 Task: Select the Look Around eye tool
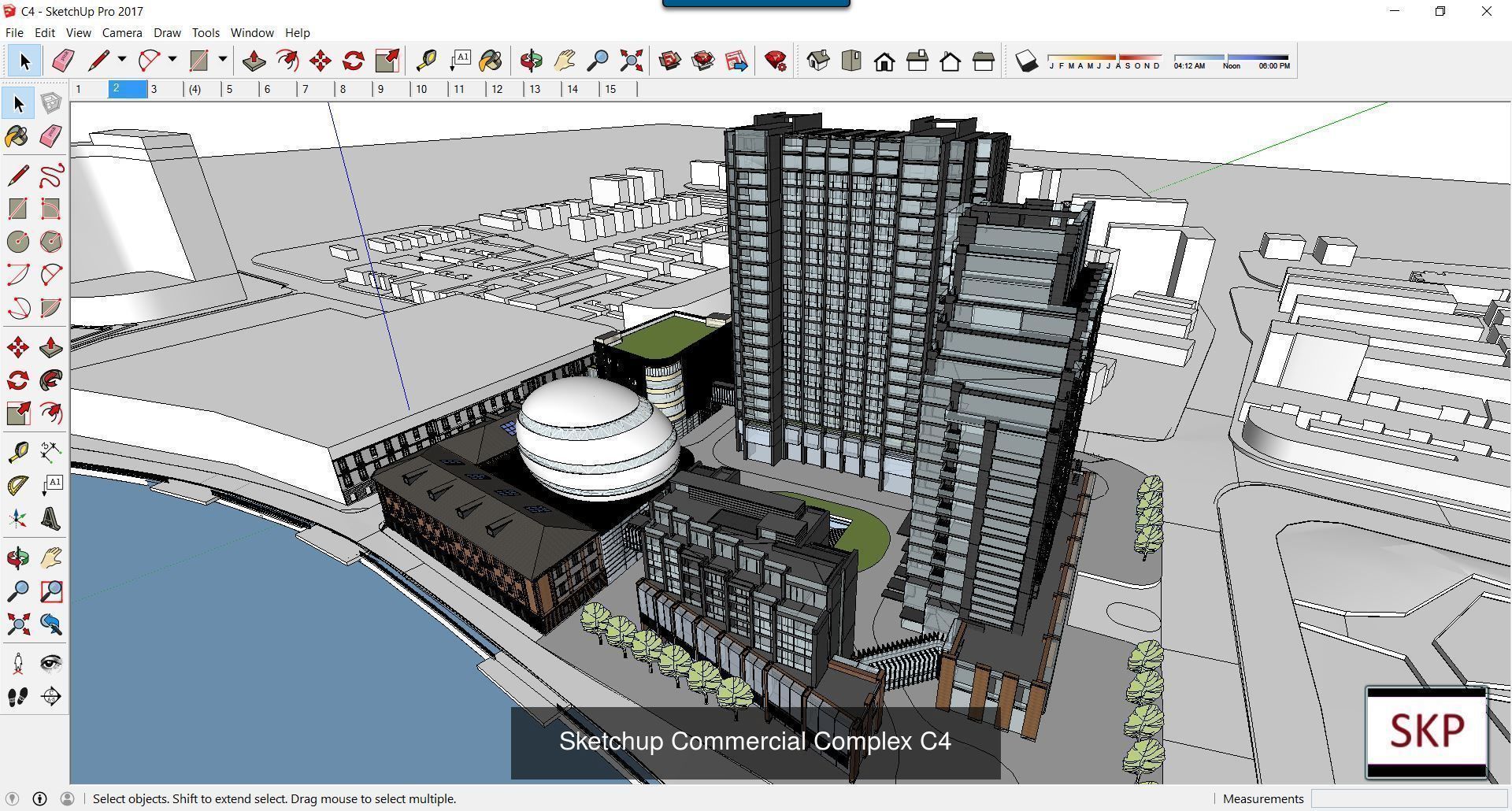[51, 663]
